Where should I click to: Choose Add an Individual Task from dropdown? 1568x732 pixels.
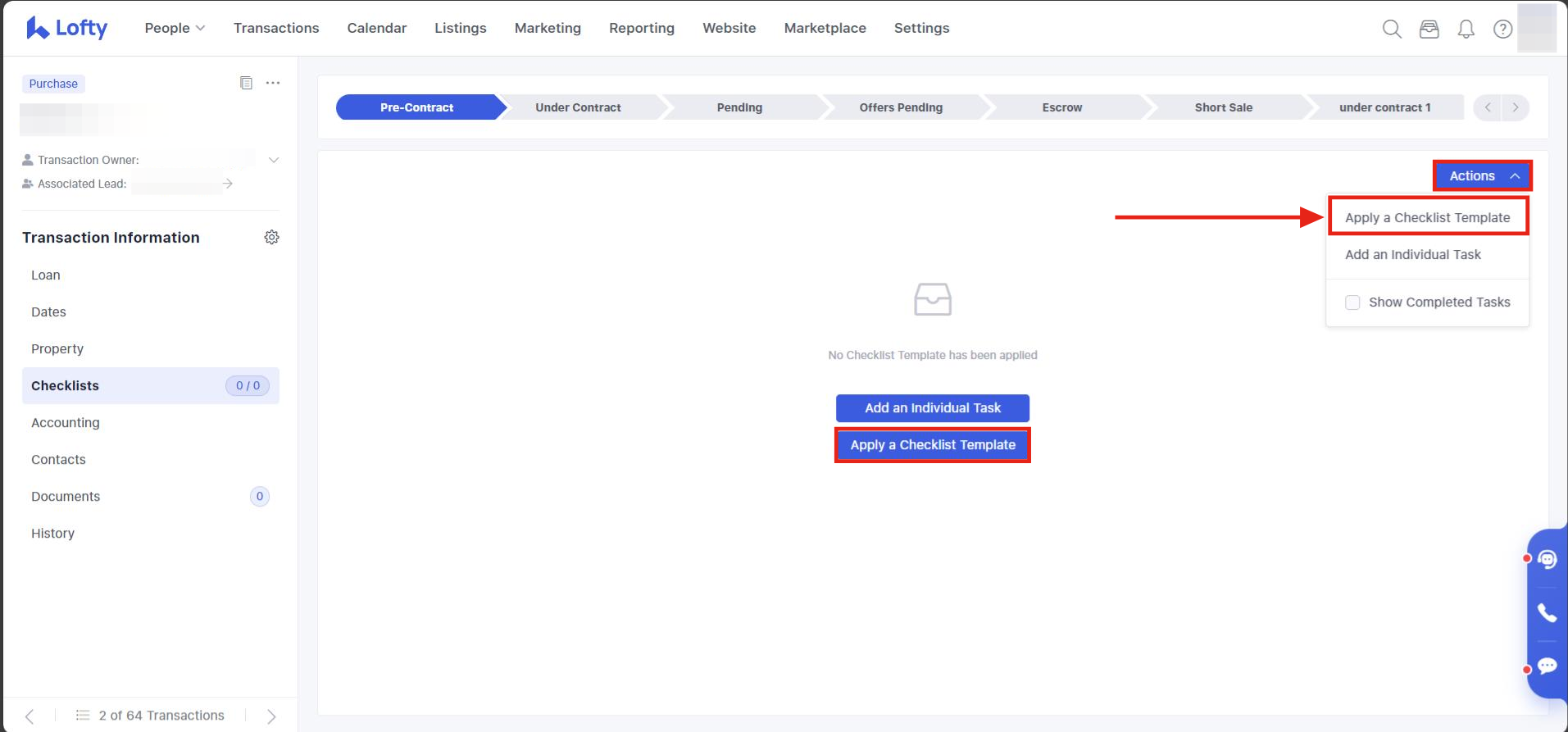point(1412,255)
